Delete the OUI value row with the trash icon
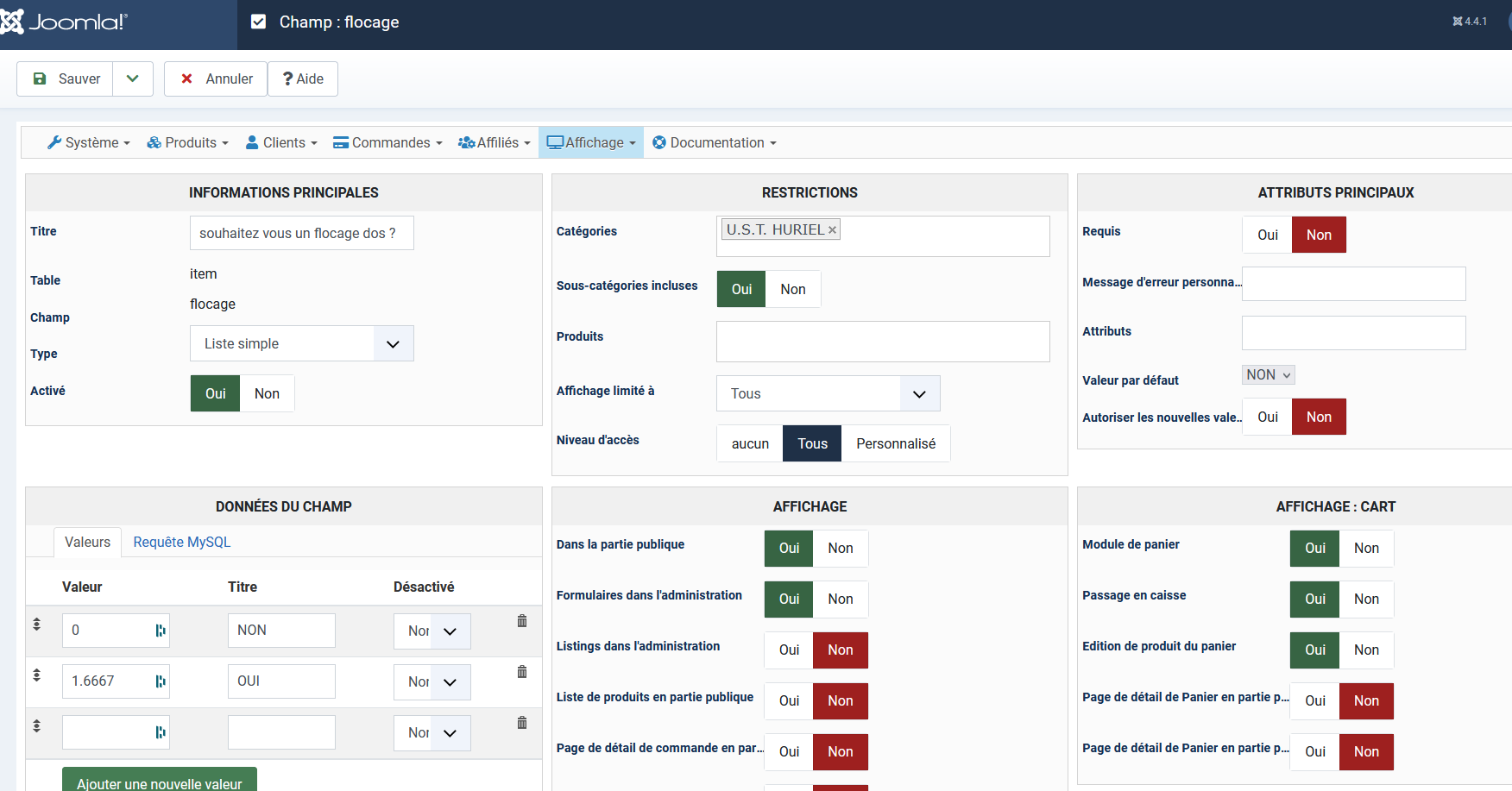Screen dimensions: 1512x791 coord(522,672)
